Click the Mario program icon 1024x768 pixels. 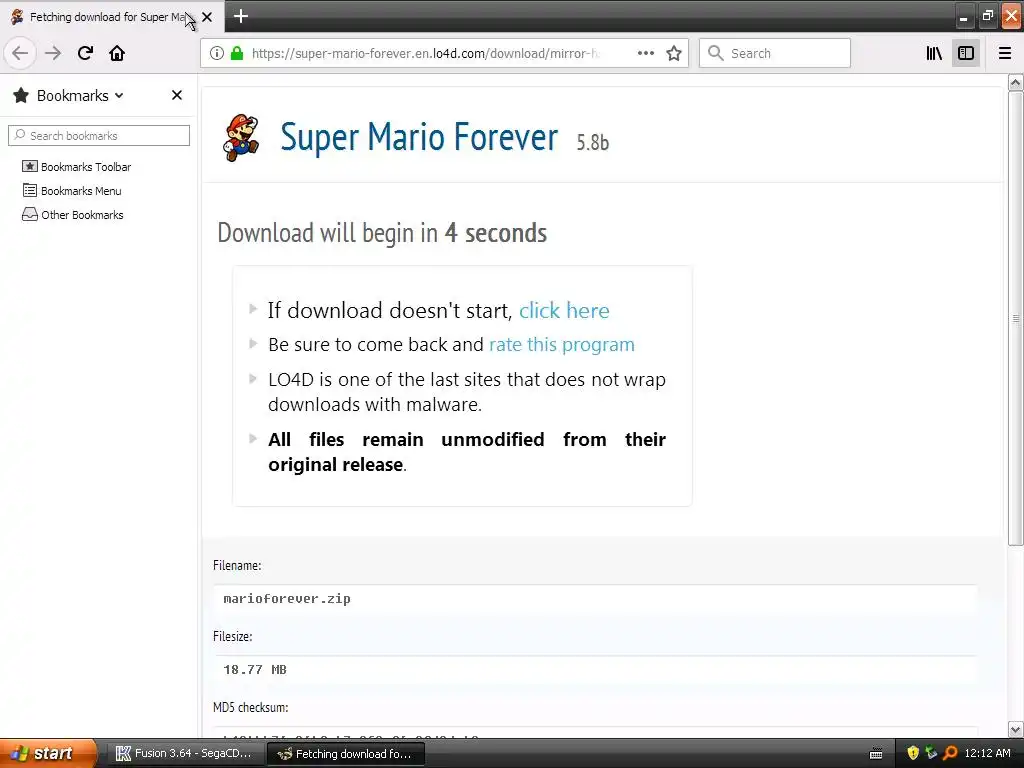(x=241, y=138)
